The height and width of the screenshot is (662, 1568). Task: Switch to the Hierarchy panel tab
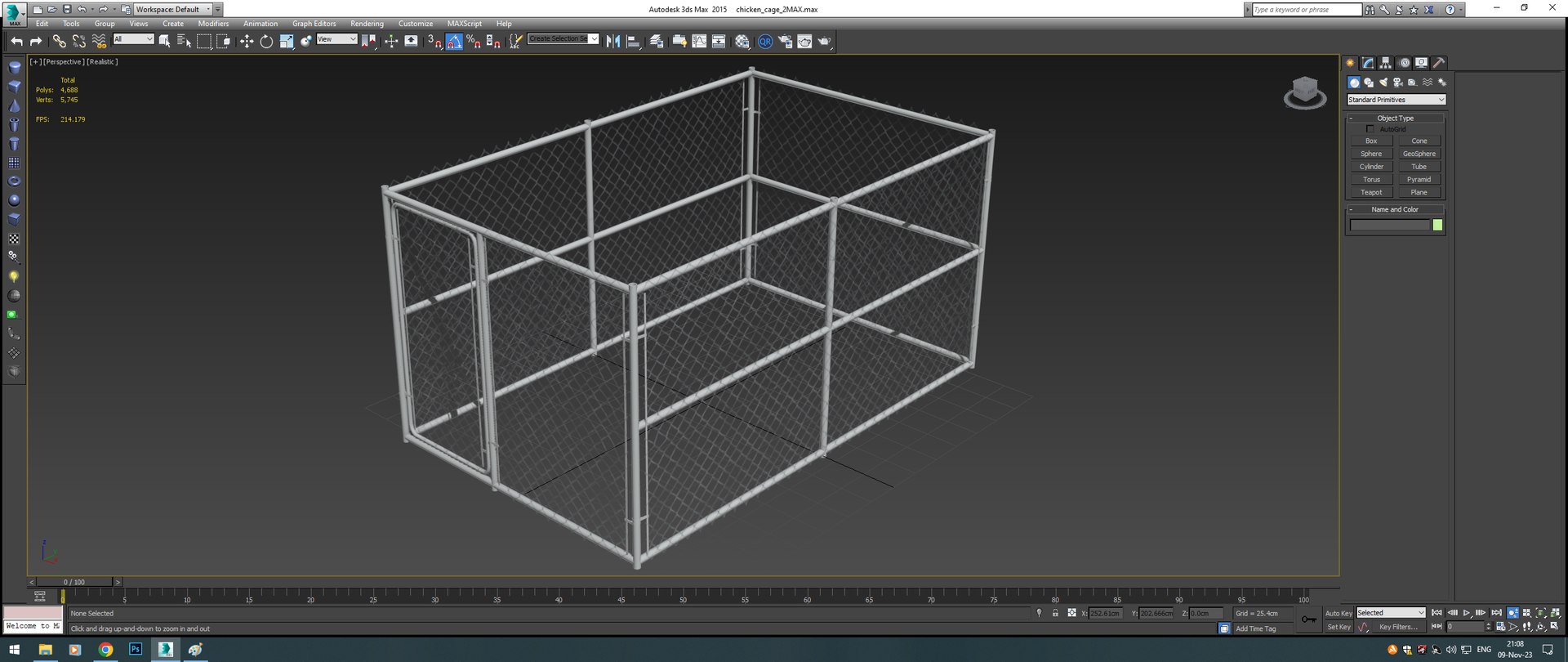click(1386, 63)
